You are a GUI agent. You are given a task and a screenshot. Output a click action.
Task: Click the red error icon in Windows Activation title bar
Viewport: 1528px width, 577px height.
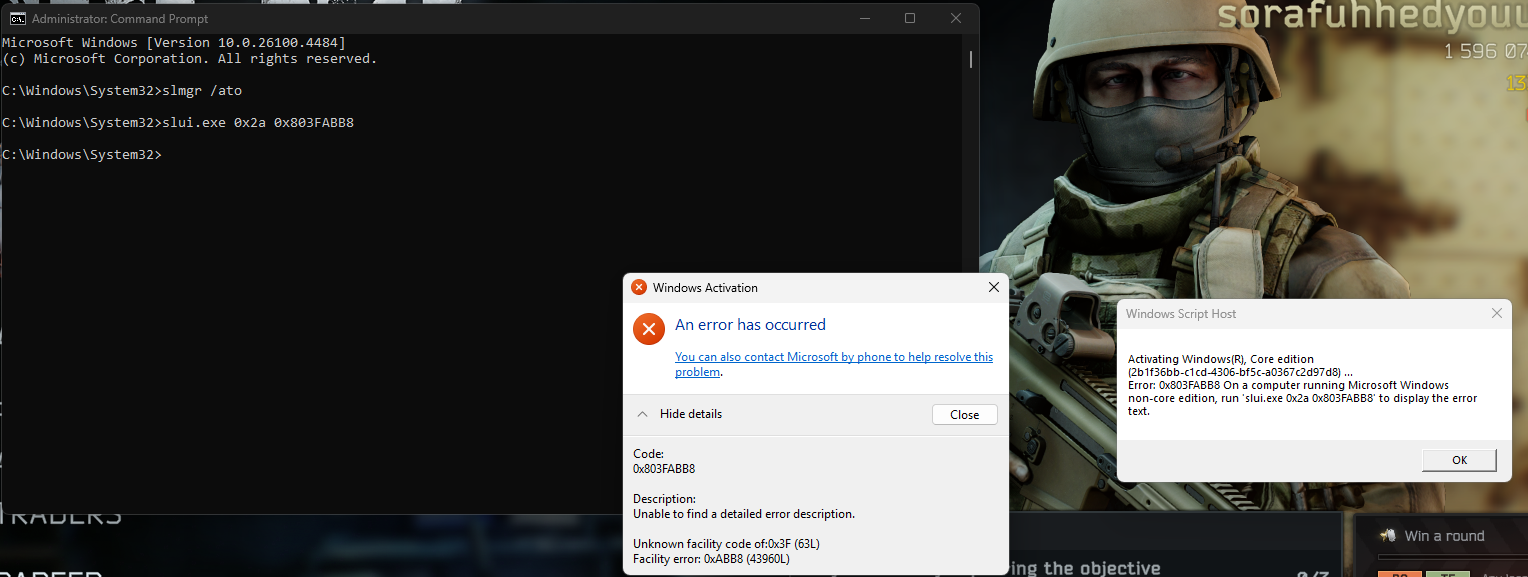[639, 287]
